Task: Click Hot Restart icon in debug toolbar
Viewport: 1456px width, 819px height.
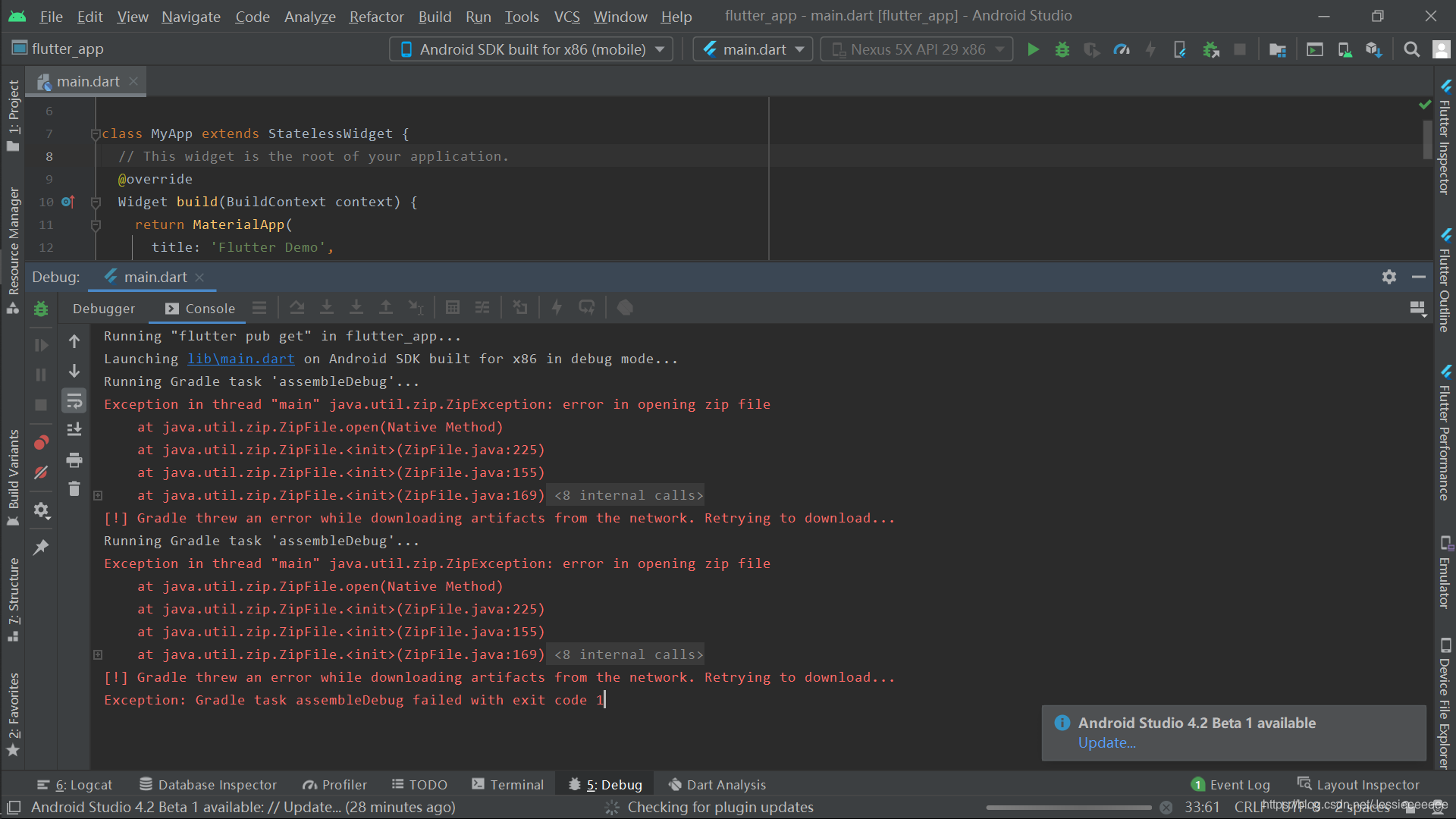Action: pyautogui.click(x=587, y=308)
